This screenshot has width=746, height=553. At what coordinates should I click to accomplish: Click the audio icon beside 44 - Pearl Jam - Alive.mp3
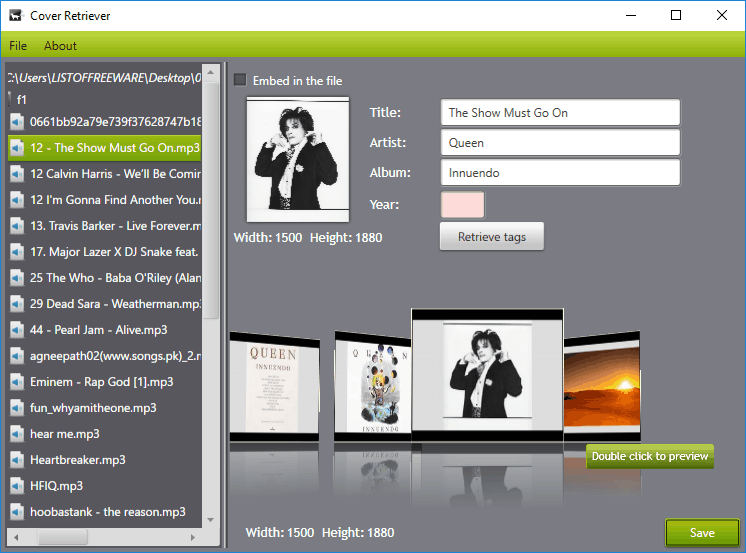pyautogui.click(x=17, y=330)
